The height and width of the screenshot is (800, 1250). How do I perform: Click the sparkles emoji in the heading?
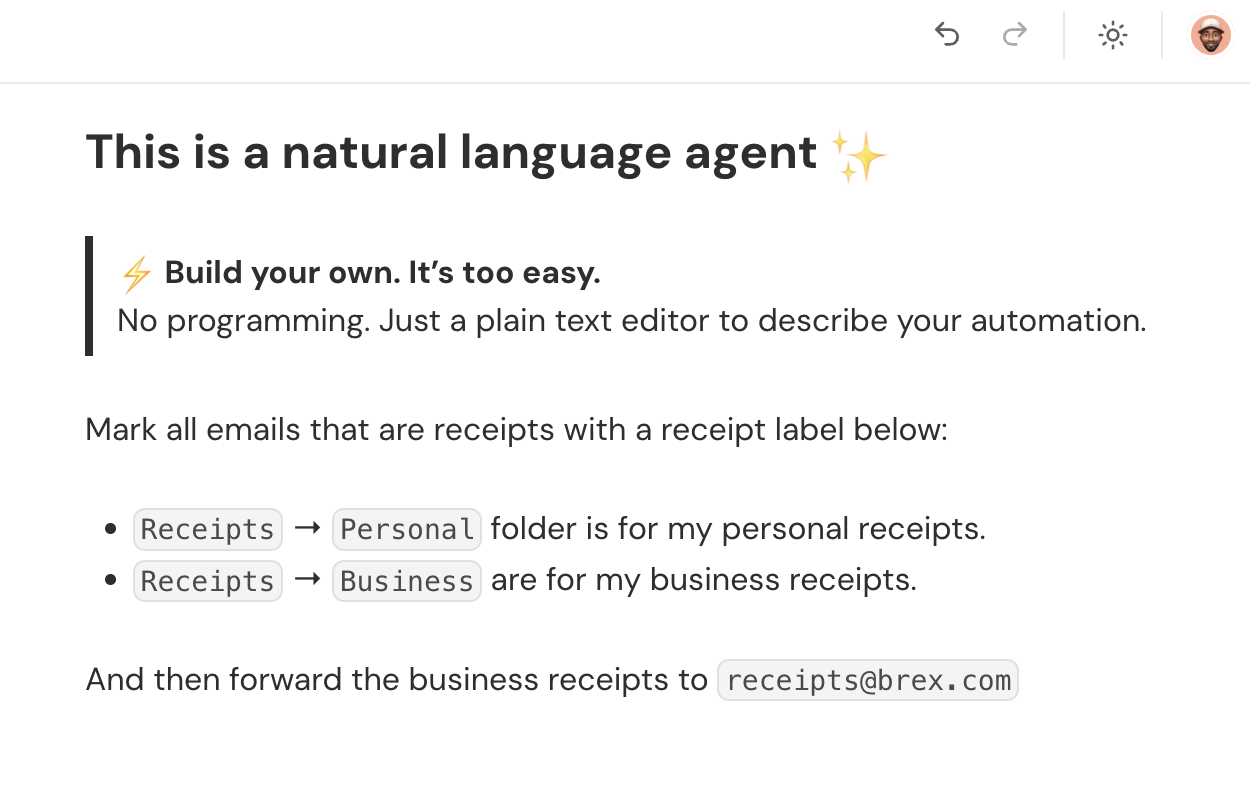click(x=859, y=156)
